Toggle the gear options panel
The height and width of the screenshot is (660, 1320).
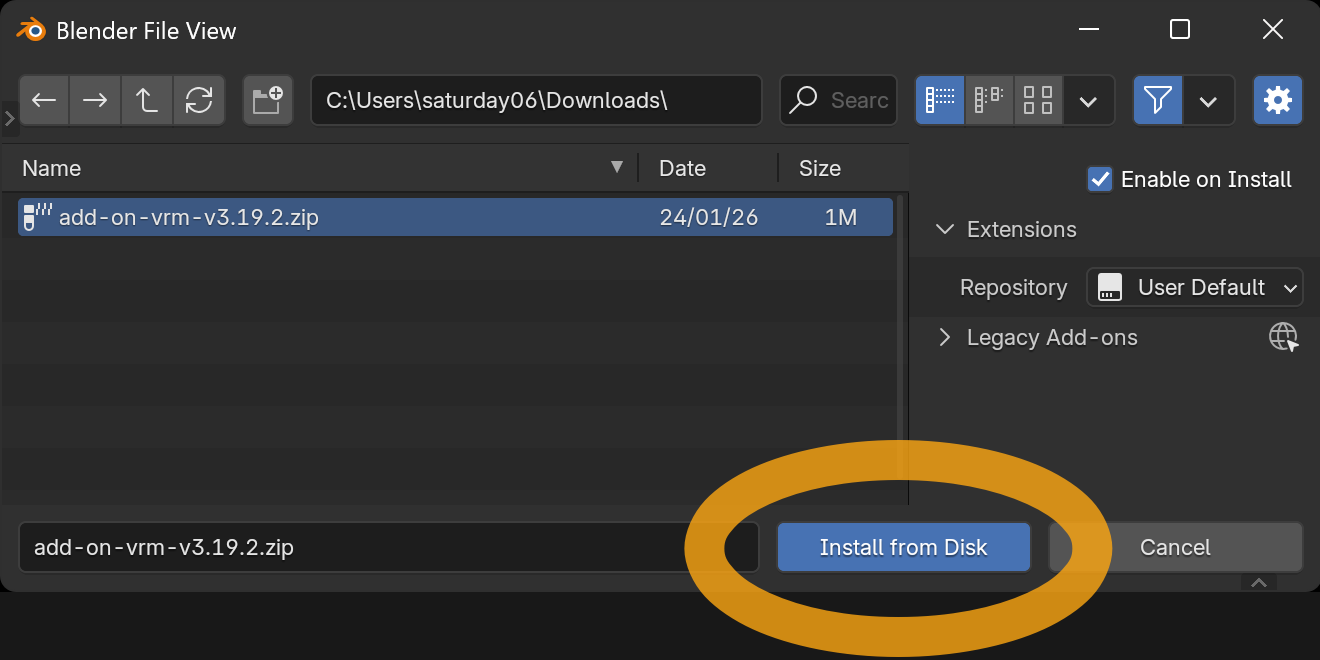click(x=1277, y=100)
